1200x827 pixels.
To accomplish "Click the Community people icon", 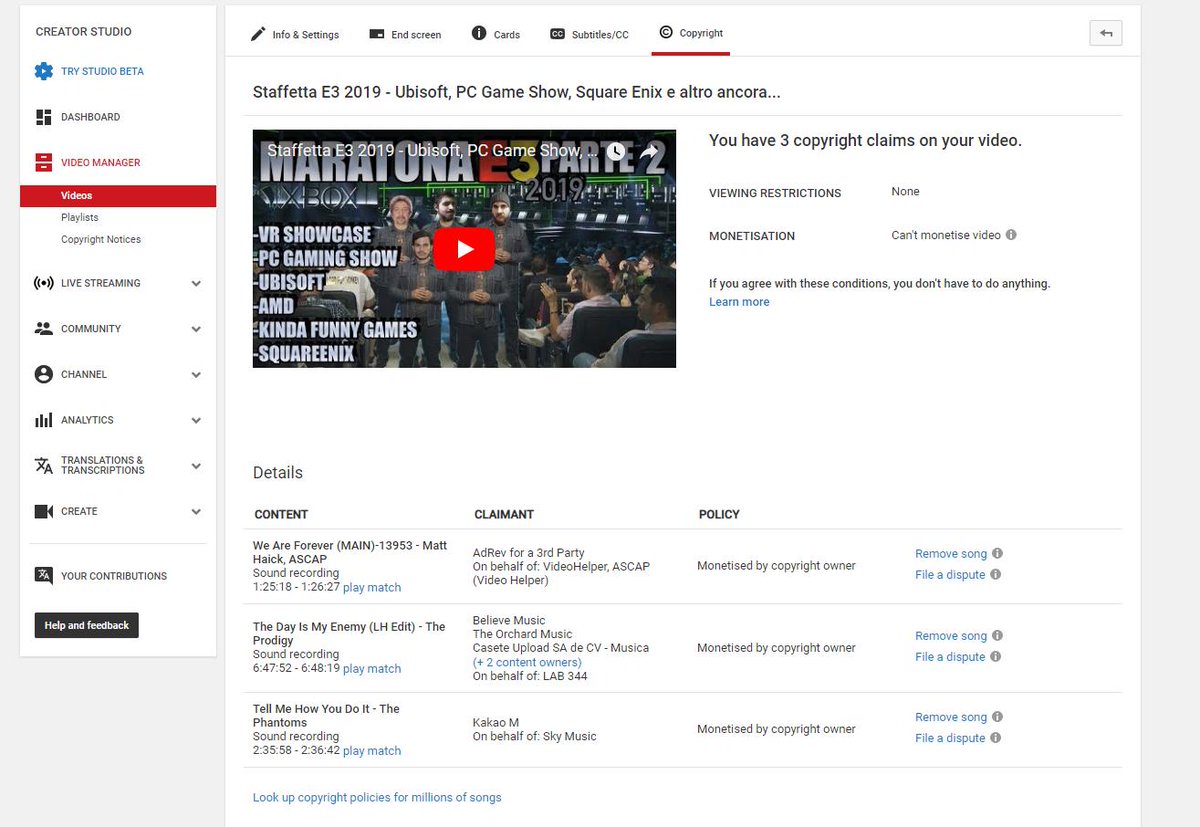I will (x=43, y=328).
